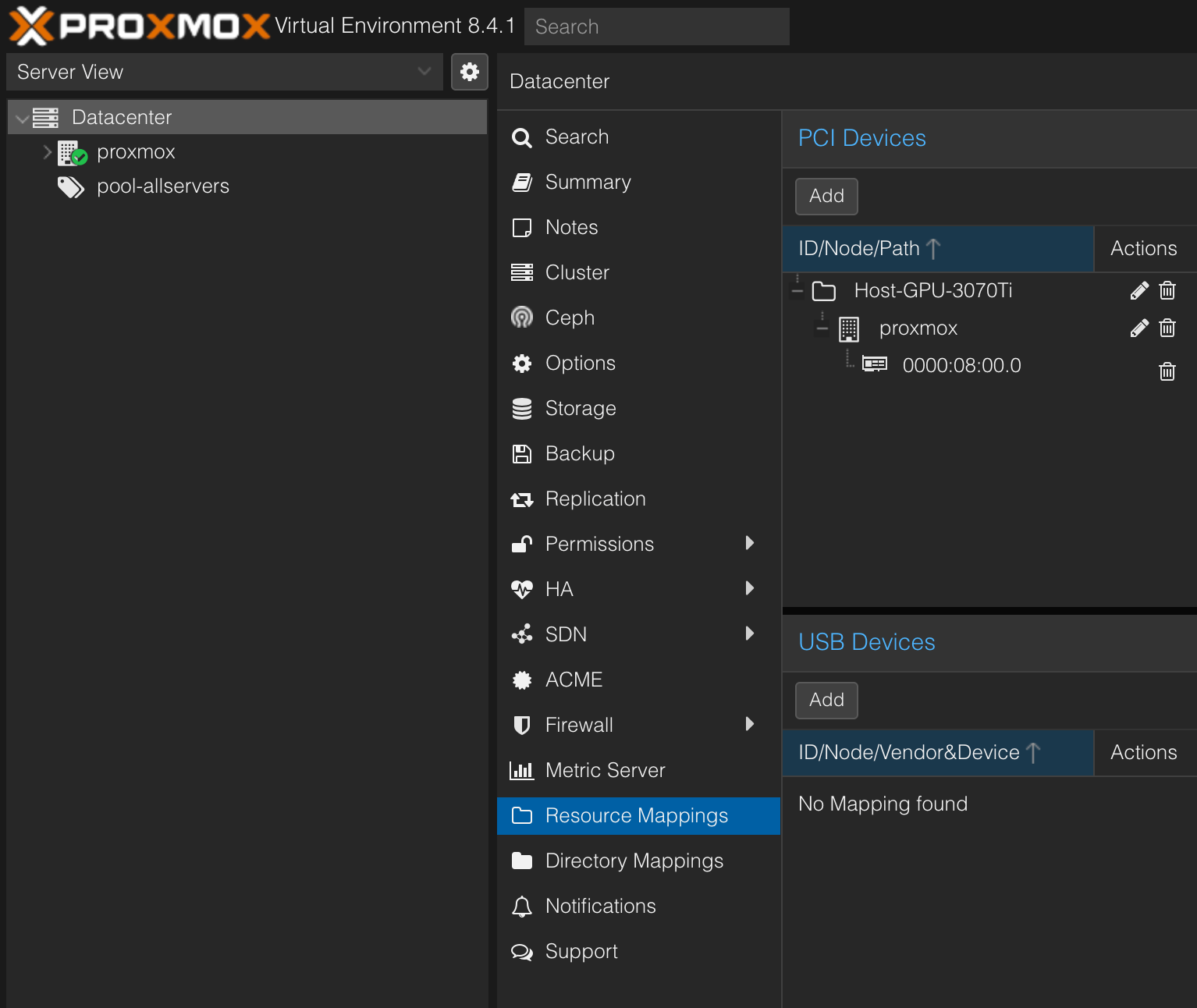Image resolution: width=1197 pixels, height=1008 pixels.
Task: Expand the Firewall submenu arrow
Action: [x=750, y=724]
